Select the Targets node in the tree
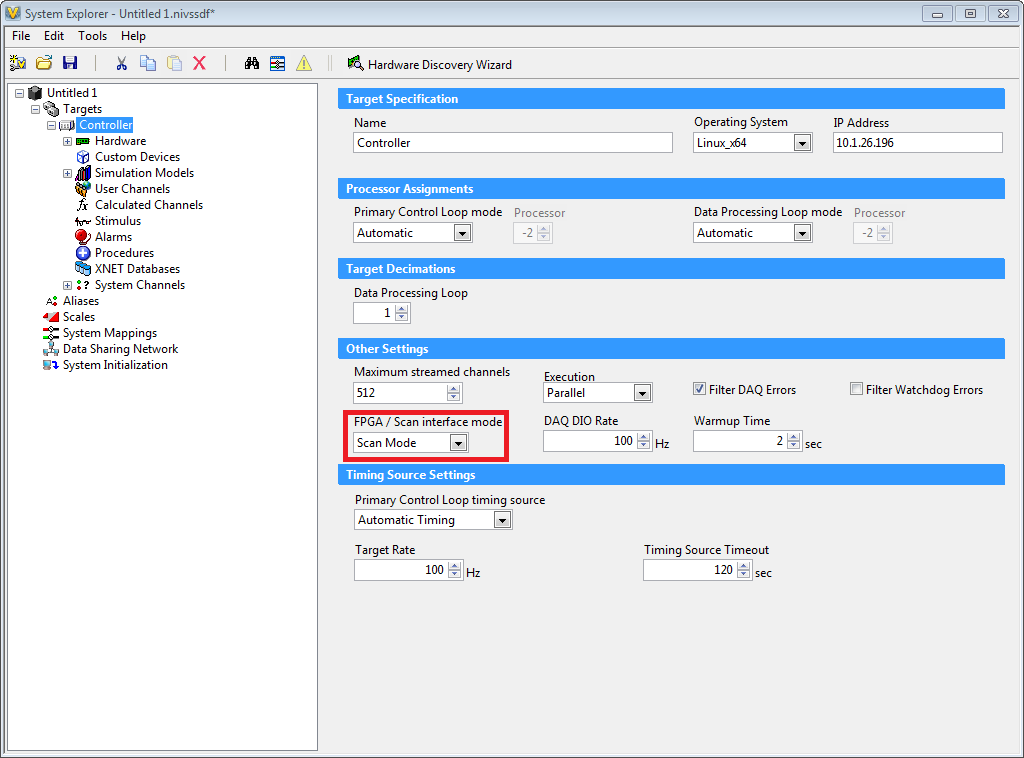Viewport: 1024px width, 758px height. (x=82, y=109)
